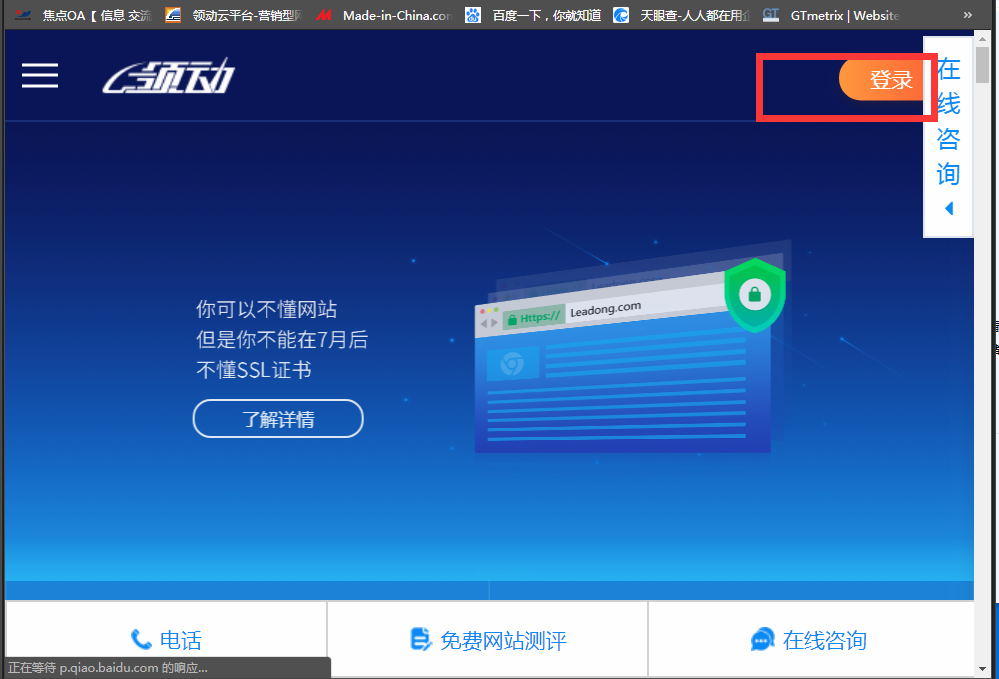999x679 pixels.
Task: Click the Baidu paw favicon on the bookmarks bar
Action: tap(471, 15)
